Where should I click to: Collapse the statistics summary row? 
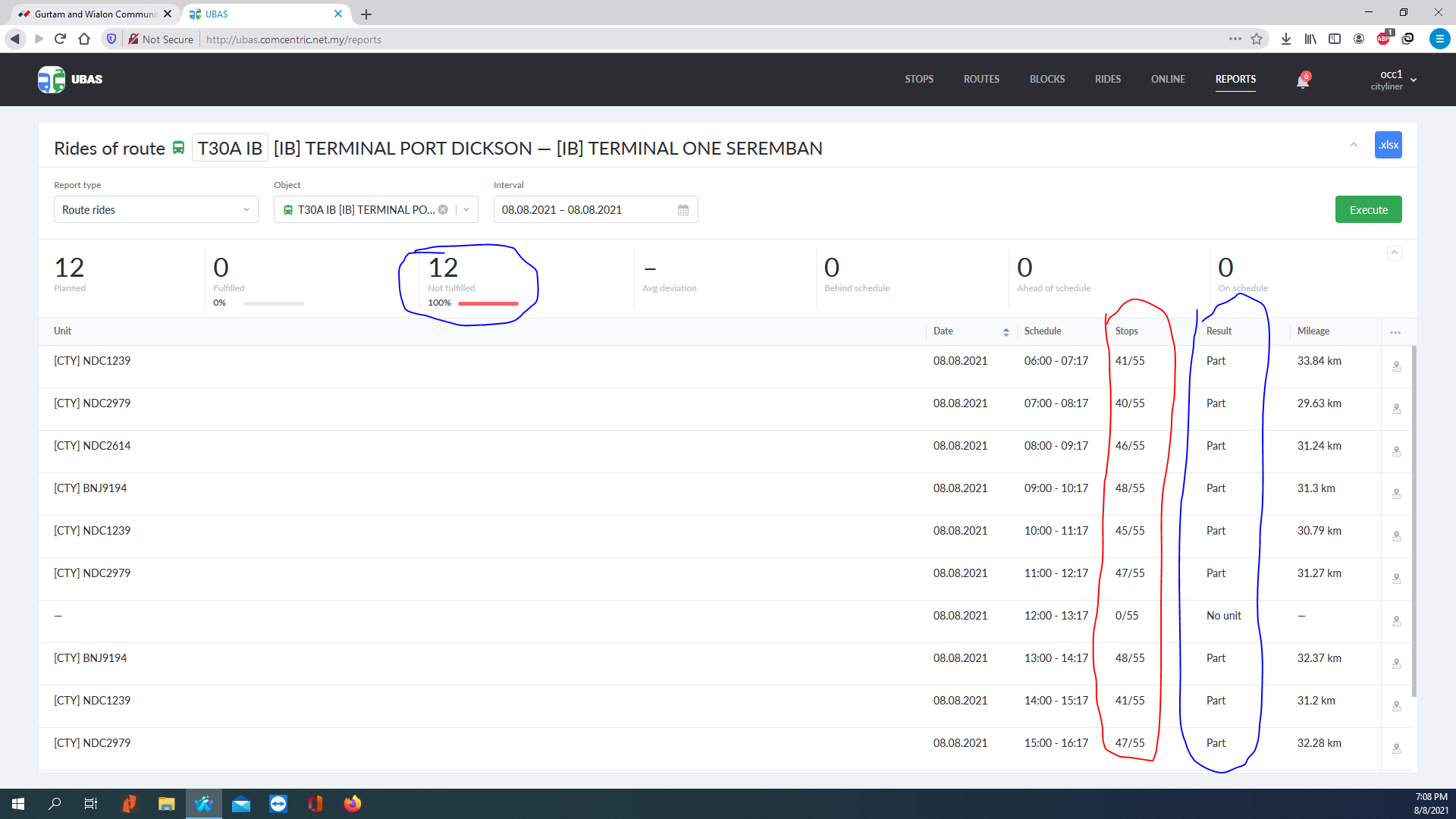point(1394,253)
